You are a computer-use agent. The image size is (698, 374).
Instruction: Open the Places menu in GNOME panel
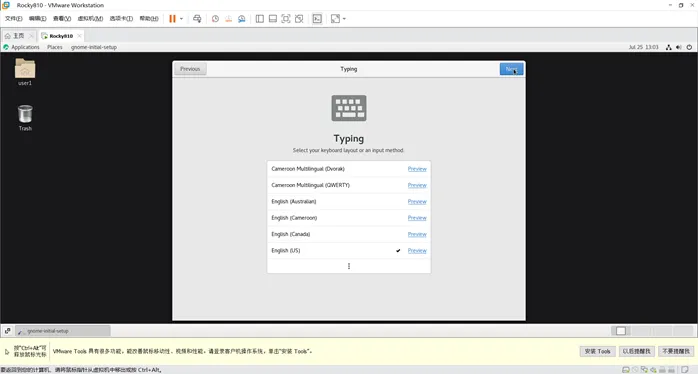55,47
